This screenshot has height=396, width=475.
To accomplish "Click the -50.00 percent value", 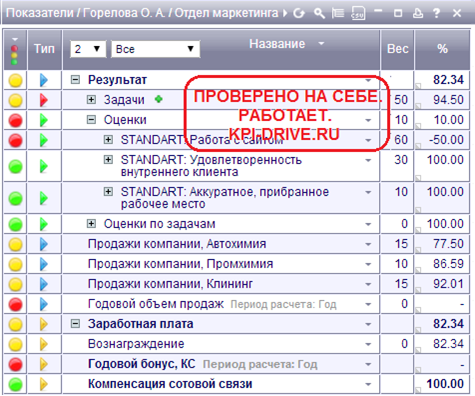I will coord(446,140).
